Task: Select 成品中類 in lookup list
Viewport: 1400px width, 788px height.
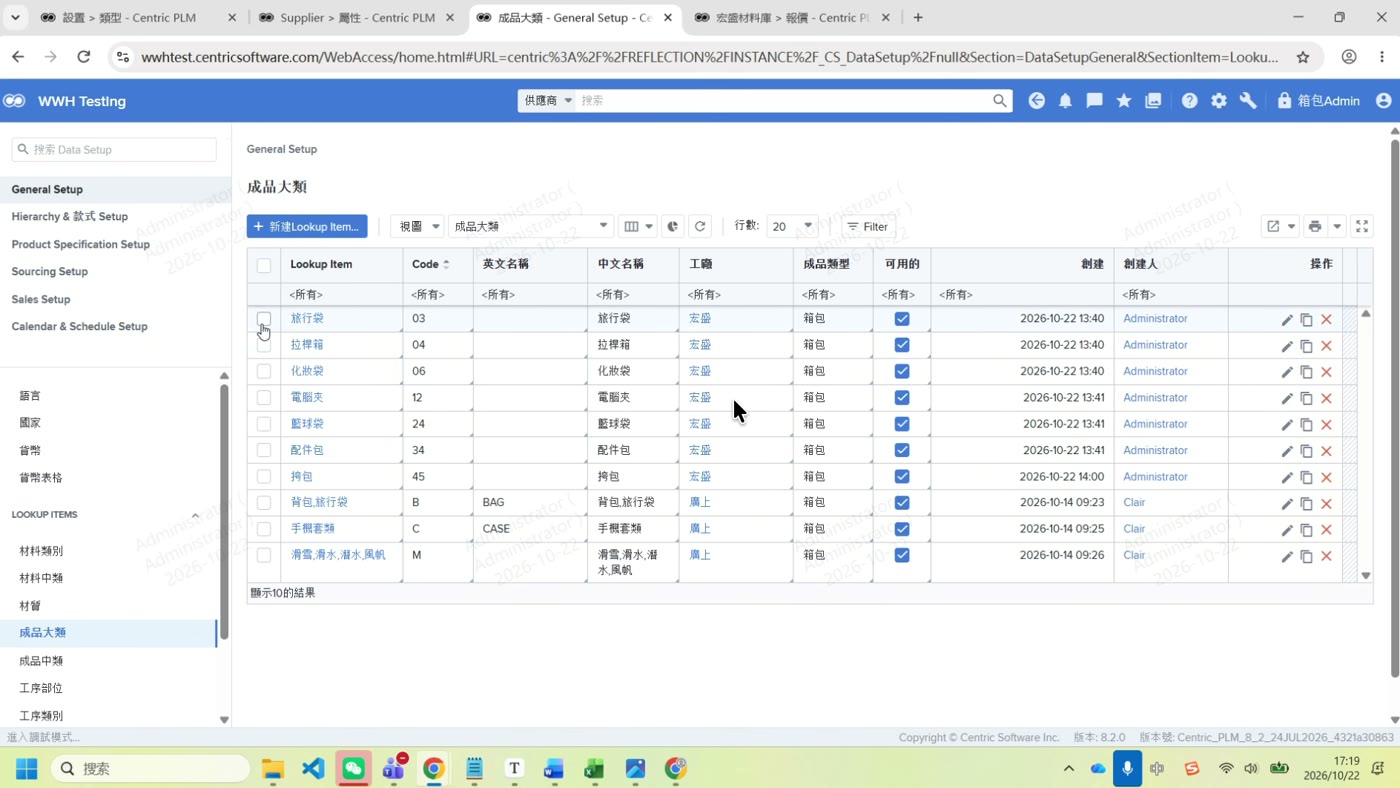Action: (41, 661)
